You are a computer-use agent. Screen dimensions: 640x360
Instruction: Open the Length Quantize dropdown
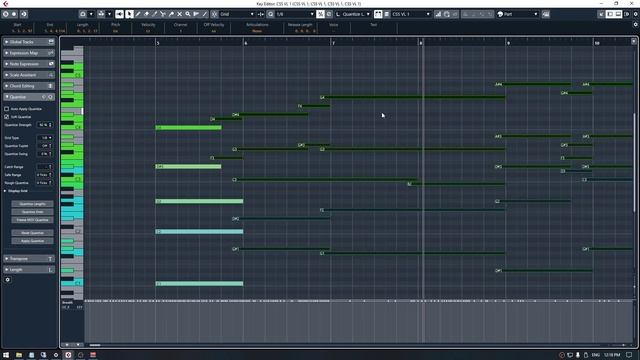[x=353, y=14]
